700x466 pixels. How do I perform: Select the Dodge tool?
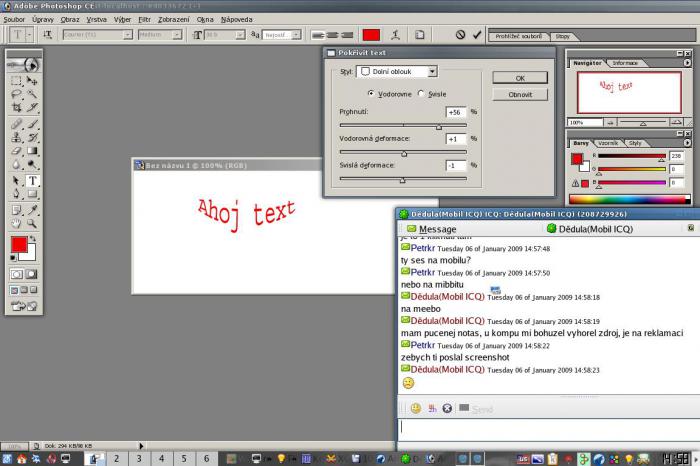click(32, 165)
